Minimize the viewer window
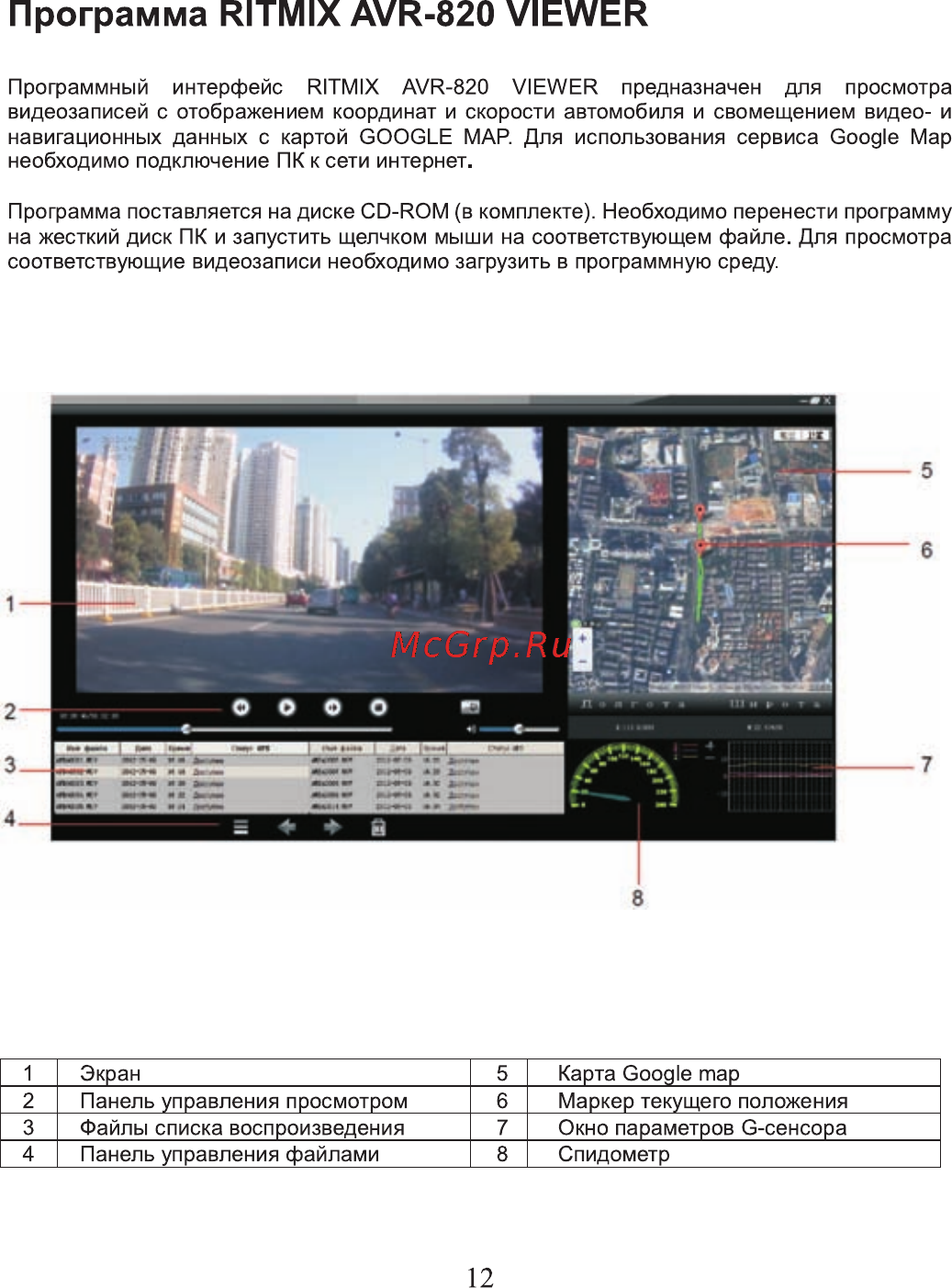 (x=803, y=401)
